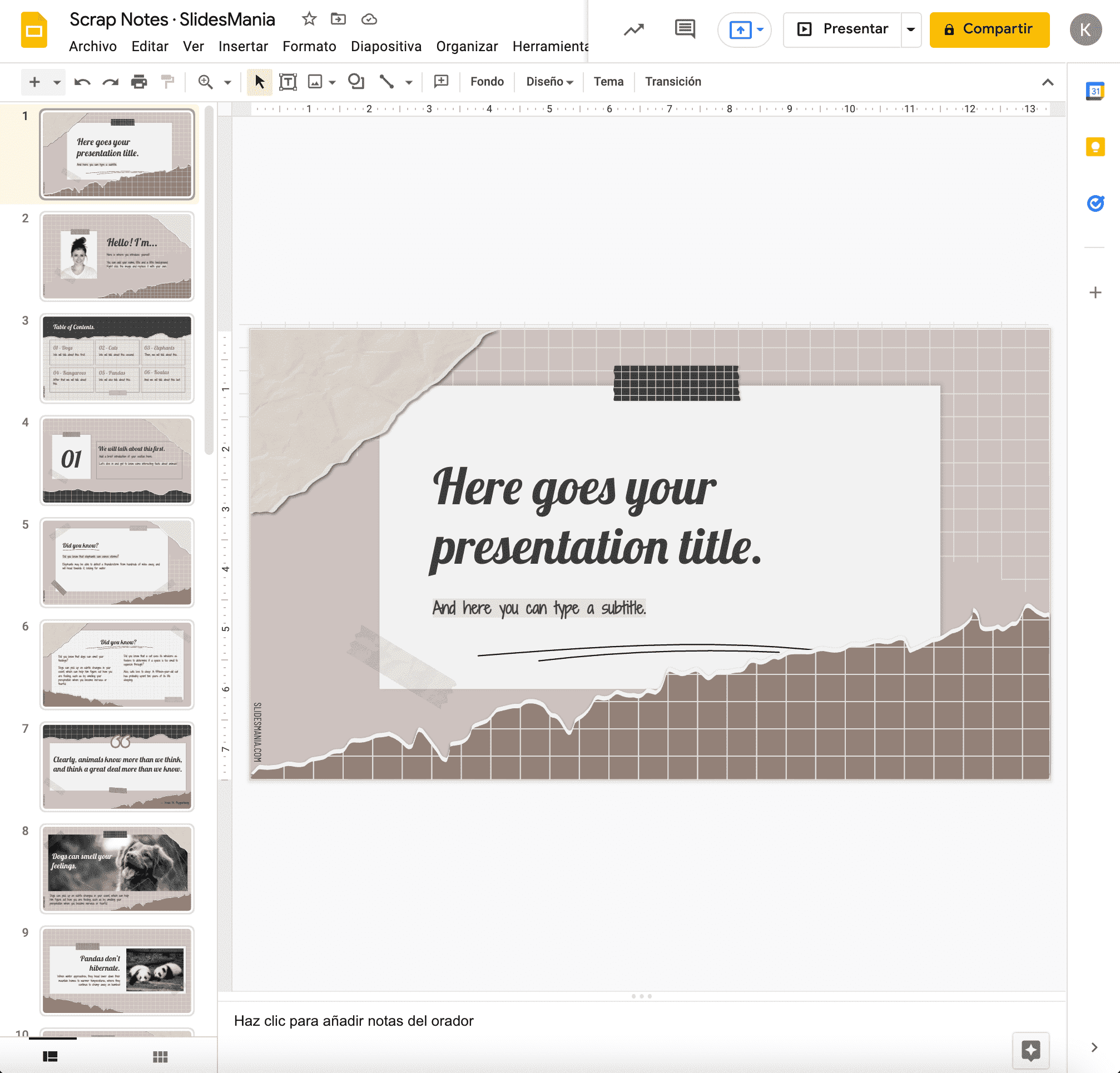Open the Insertar menu

(x=243, y=47)
